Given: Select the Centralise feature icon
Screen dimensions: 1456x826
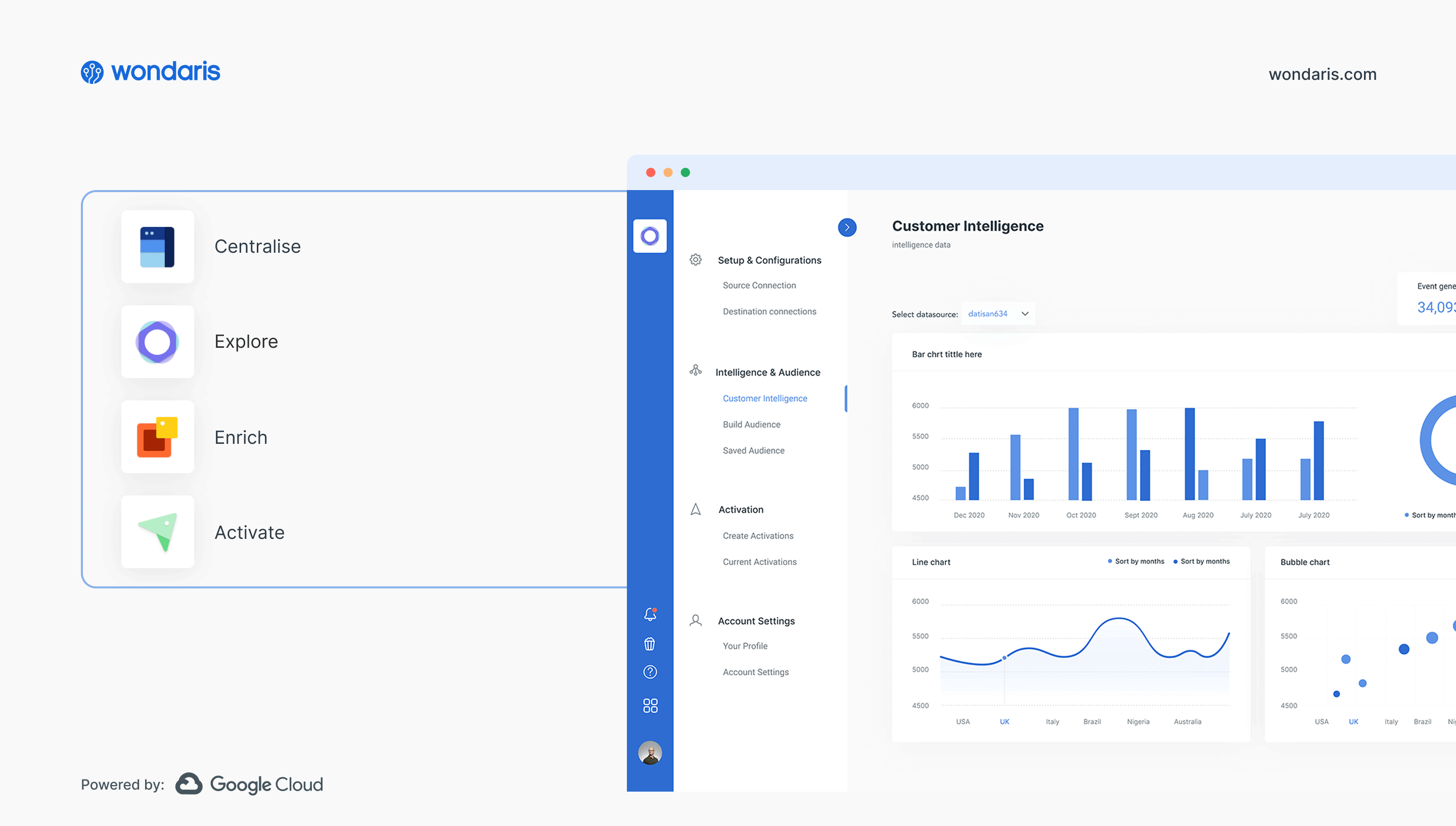Looking at the screenshot, I should (x=158, y=247).
